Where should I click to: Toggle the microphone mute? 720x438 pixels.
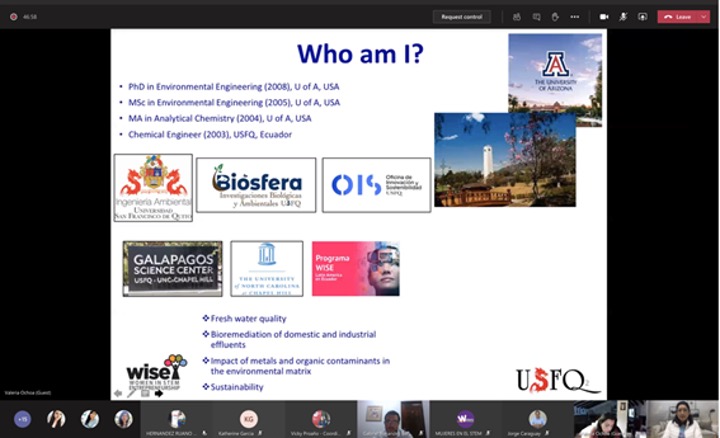(623, 17)
